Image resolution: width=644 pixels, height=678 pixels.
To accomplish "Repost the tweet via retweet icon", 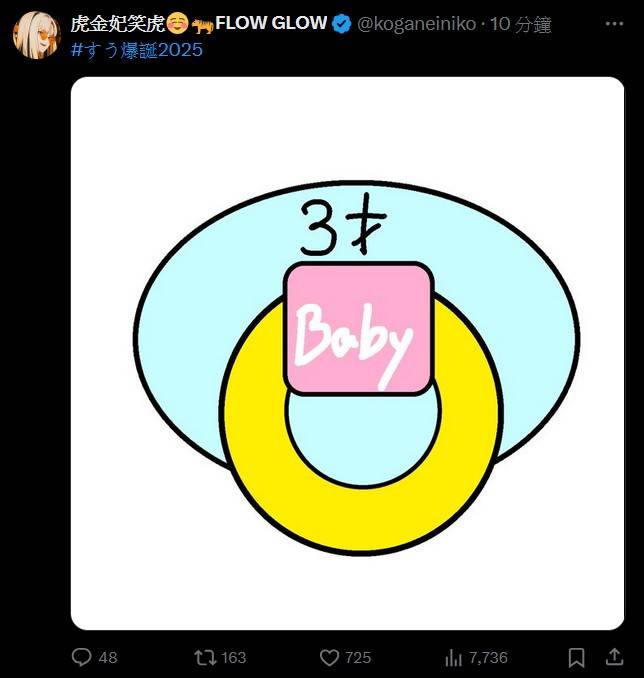I will click(x=205, y=657).
